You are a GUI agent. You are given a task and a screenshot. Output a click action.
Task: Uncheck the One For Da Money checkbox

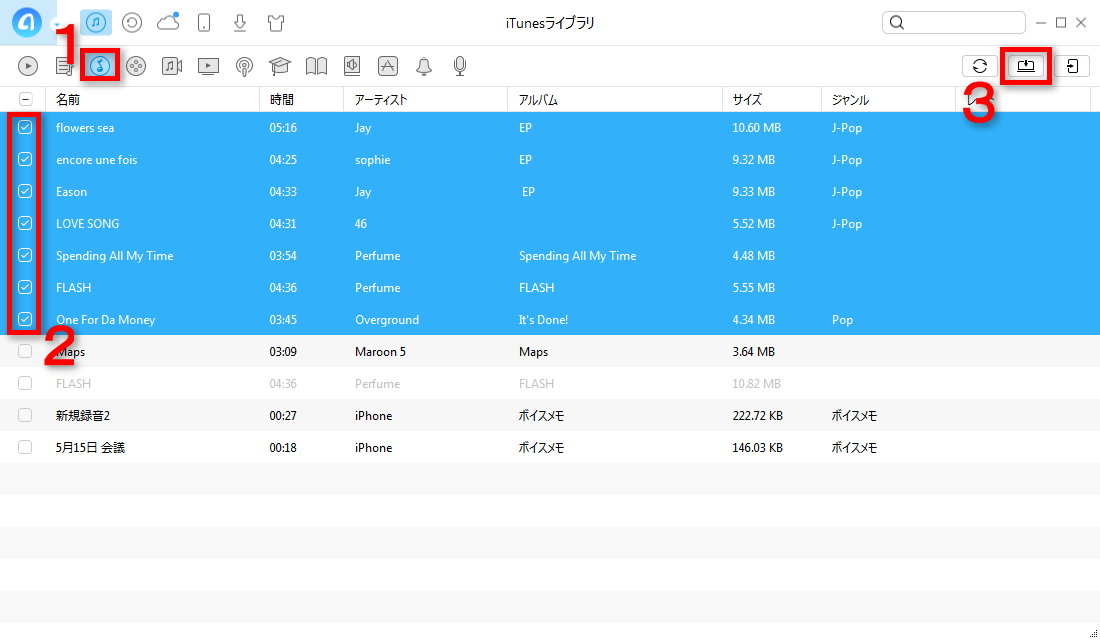tap(25, 319)
